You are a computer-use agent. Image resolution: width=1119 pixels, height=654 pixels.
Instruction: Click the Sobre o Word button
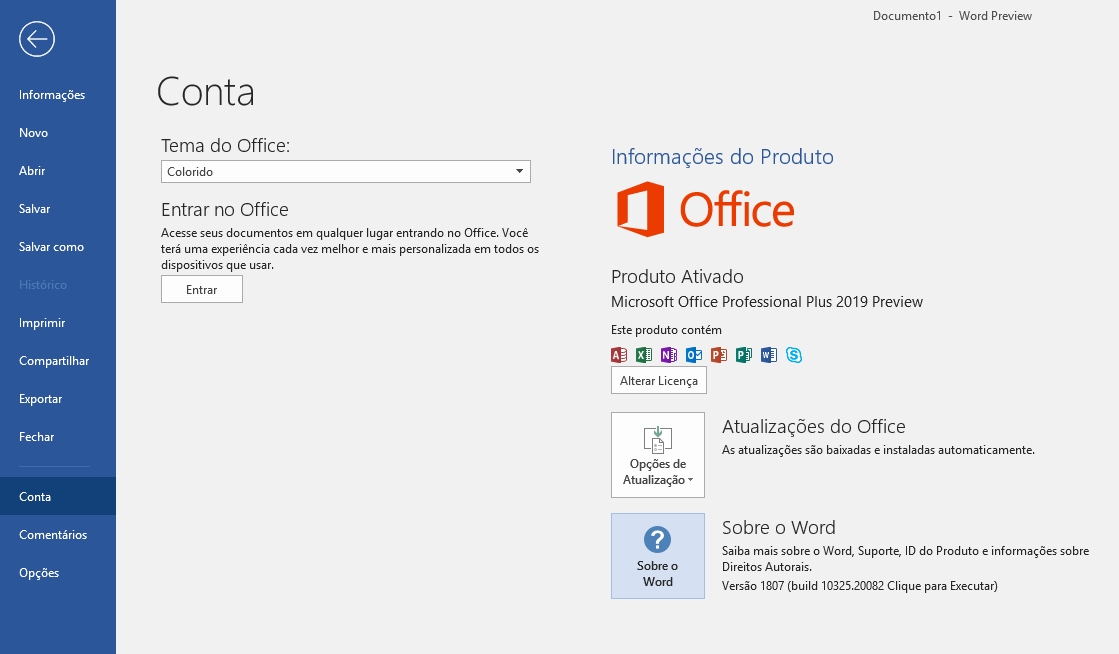tap(658, 555)
